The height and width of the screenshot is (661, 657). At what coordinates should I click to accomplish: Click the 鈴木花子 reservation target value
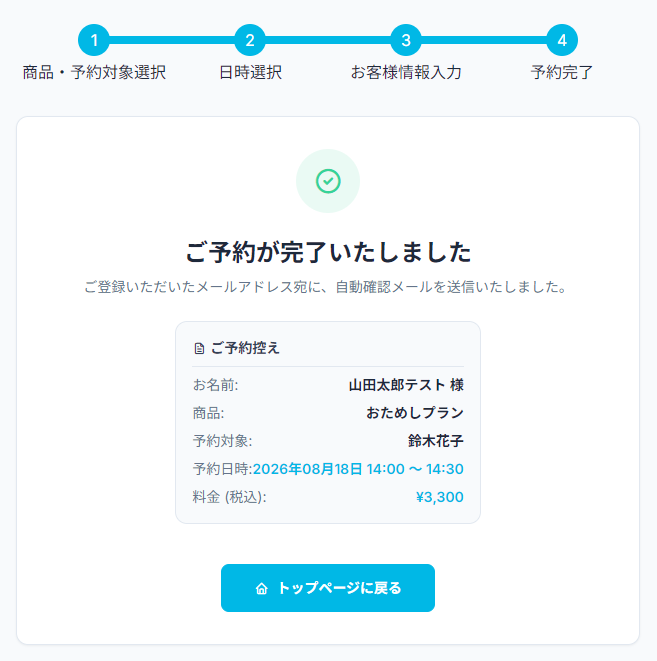436,441
